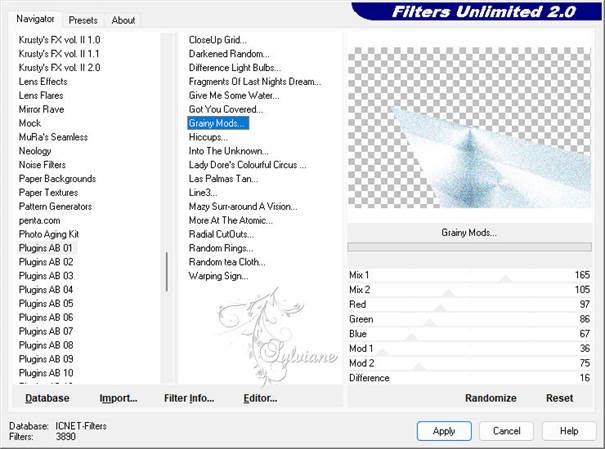Click Import... button

[x=118, y=398]
